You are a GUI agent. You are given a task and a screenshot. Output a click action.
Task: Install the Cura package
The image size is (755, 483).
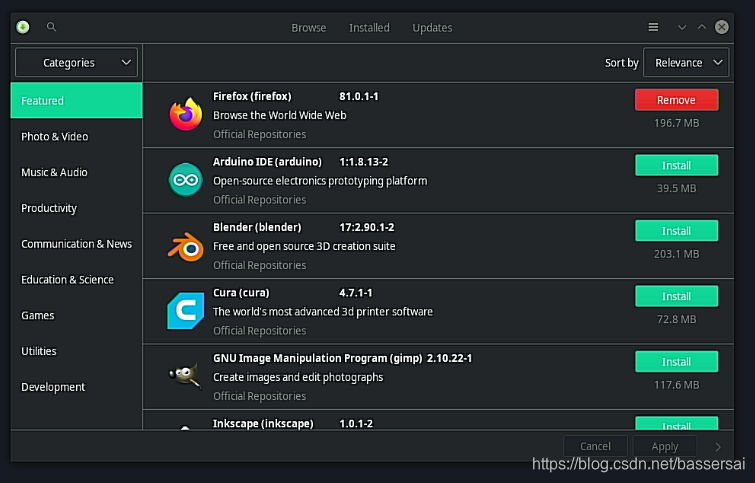pos(677,297)
